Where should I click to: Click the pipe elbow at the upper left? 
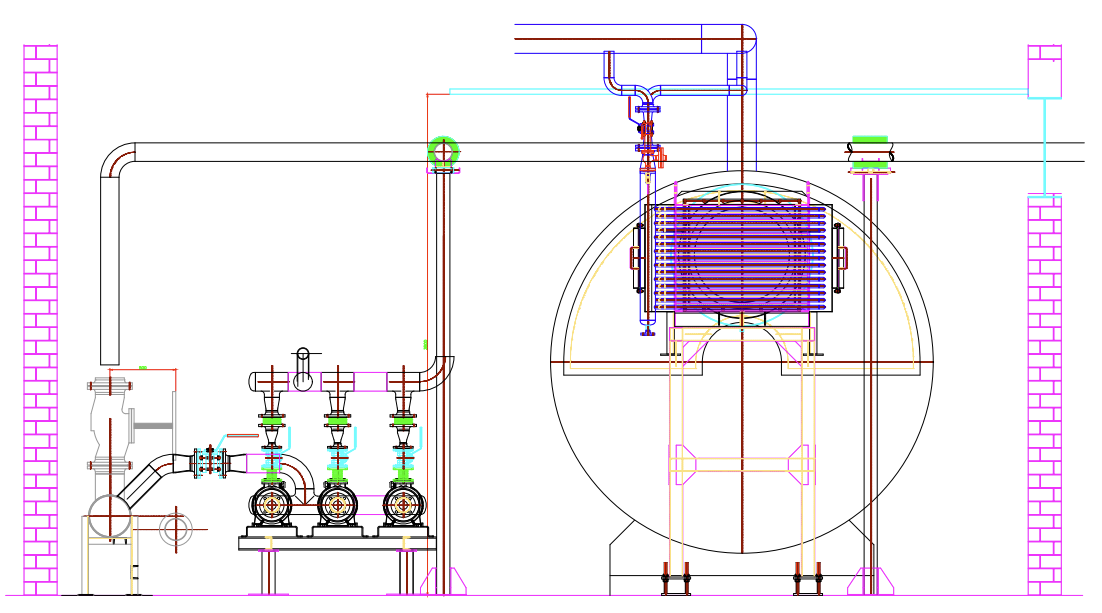[117, 160]
